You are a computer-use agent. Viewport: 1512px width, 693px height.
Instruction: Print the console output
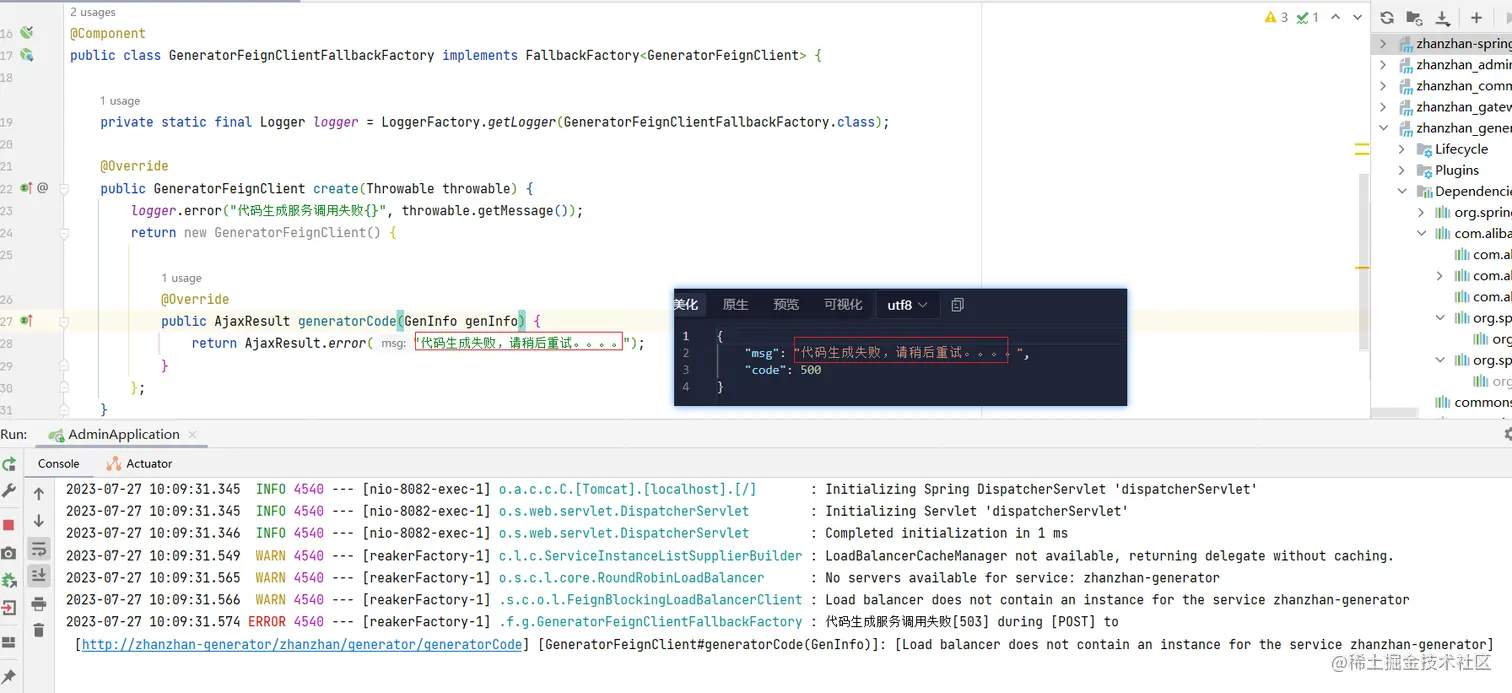tap(39, 603)
